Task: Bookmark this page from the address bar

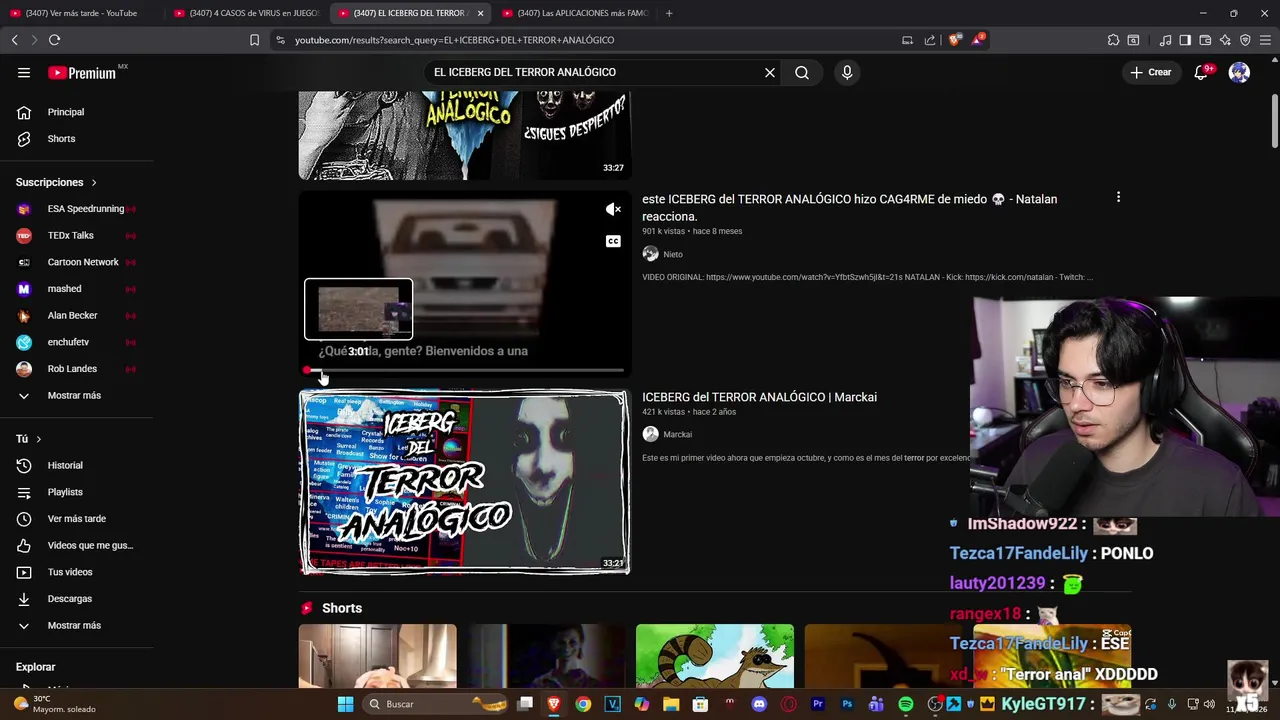Action: [254, 40]
